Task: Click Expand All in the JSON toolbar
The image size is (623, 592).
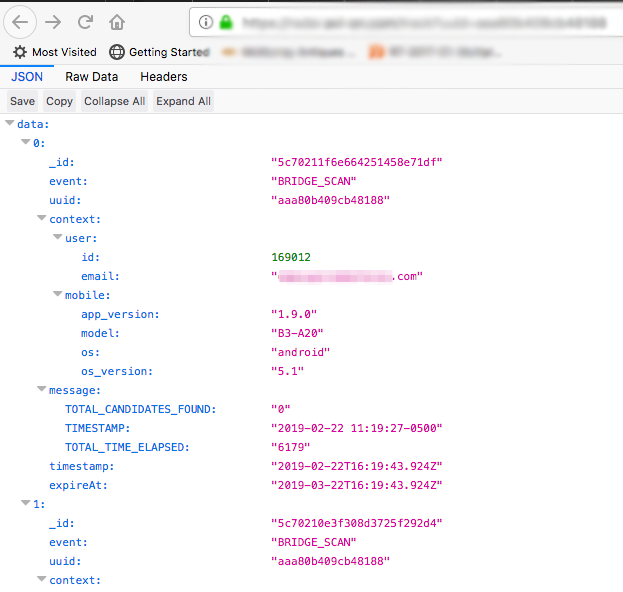Action: [x=183, y=101]
